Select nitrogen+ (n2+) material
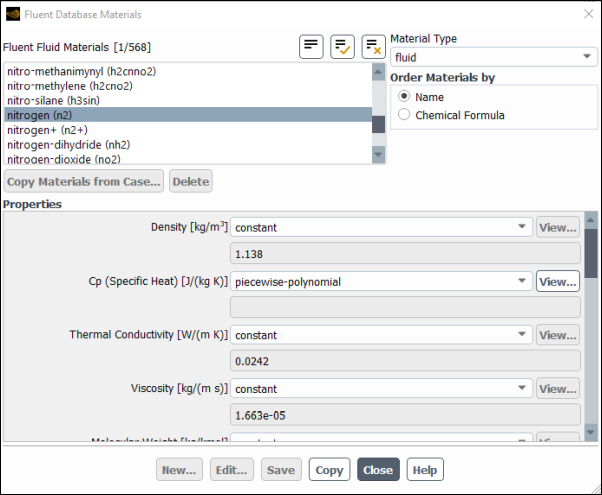602x495 pixels. pyautogui.click(x=188, y=130)
